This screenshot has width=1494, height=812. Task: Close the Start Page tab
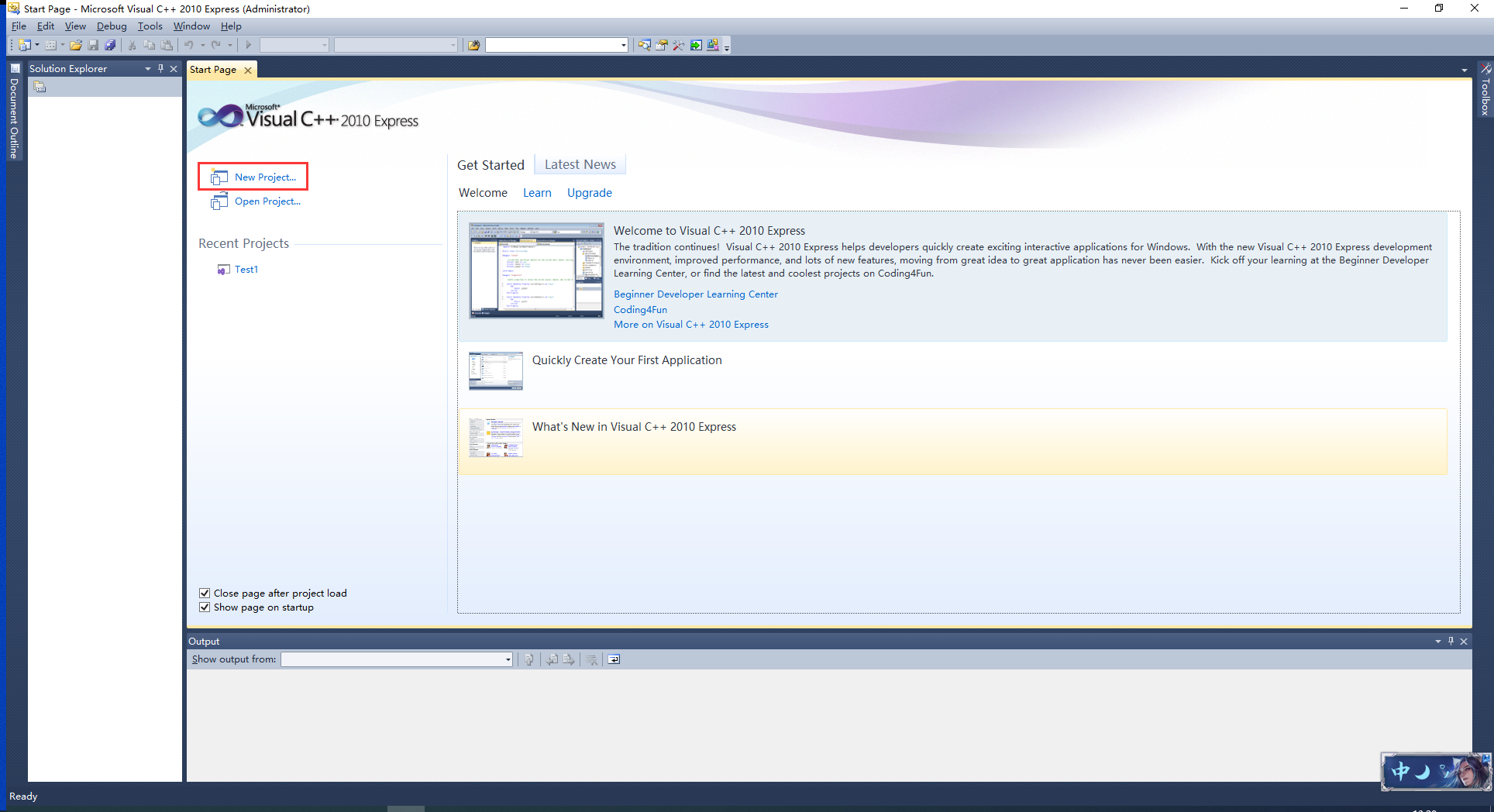tap(248, 70)
